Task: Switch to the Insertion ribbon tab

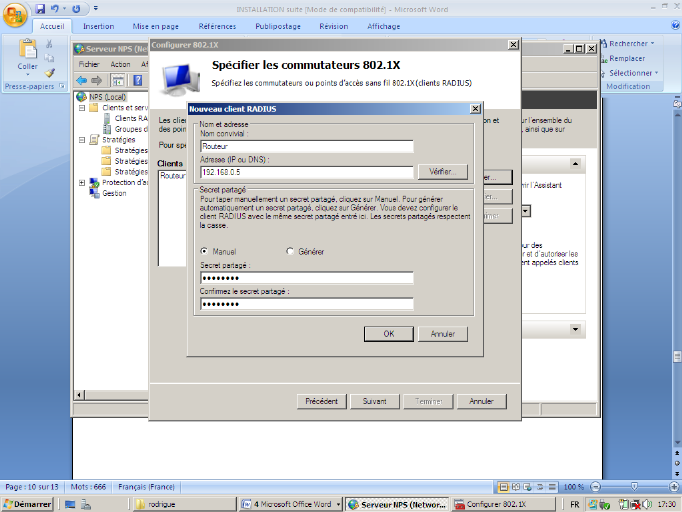Action: tap(99, 26)
